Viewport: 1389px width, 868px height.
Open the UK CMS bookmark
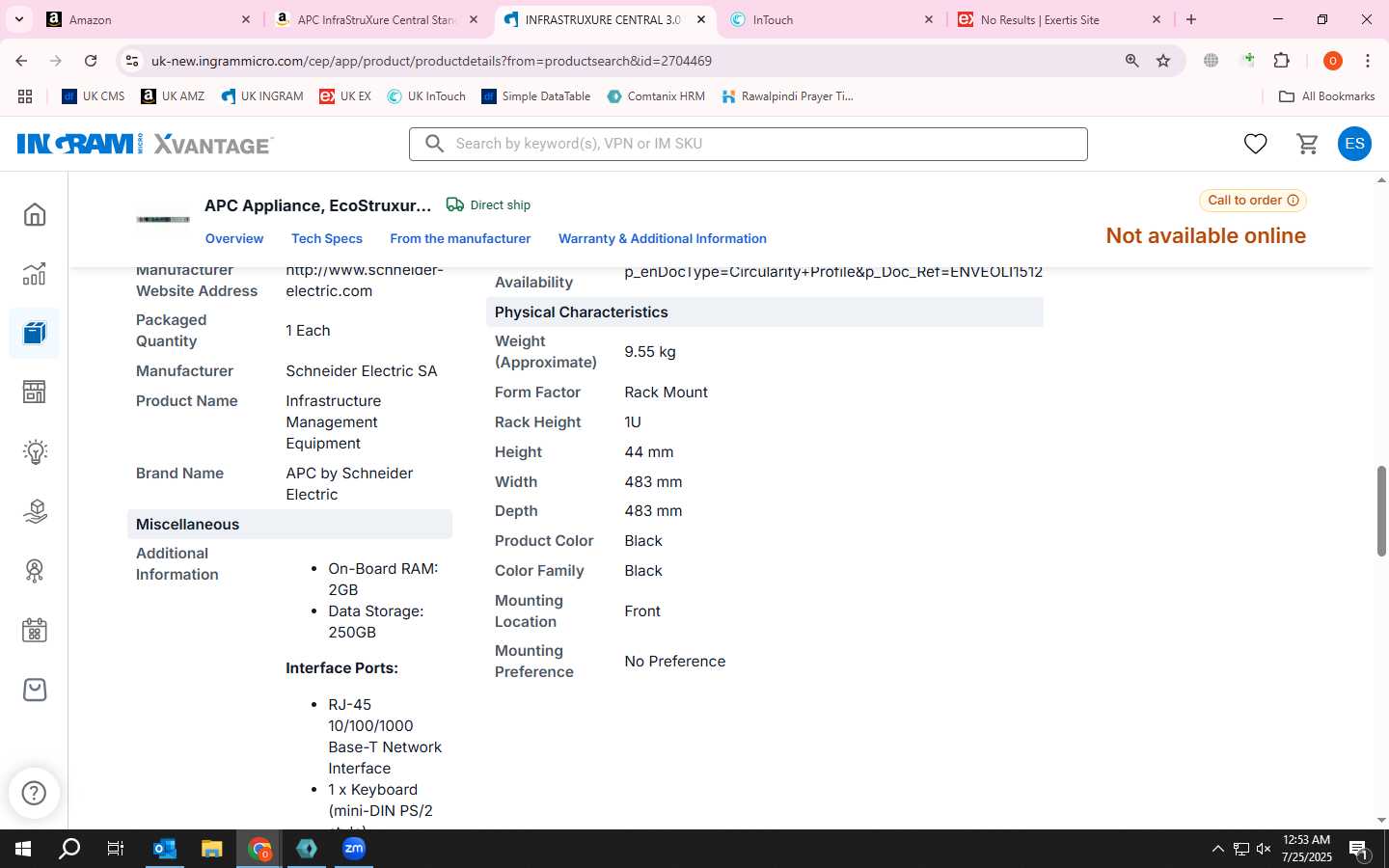pyautogui.click(x=94, y=96)
